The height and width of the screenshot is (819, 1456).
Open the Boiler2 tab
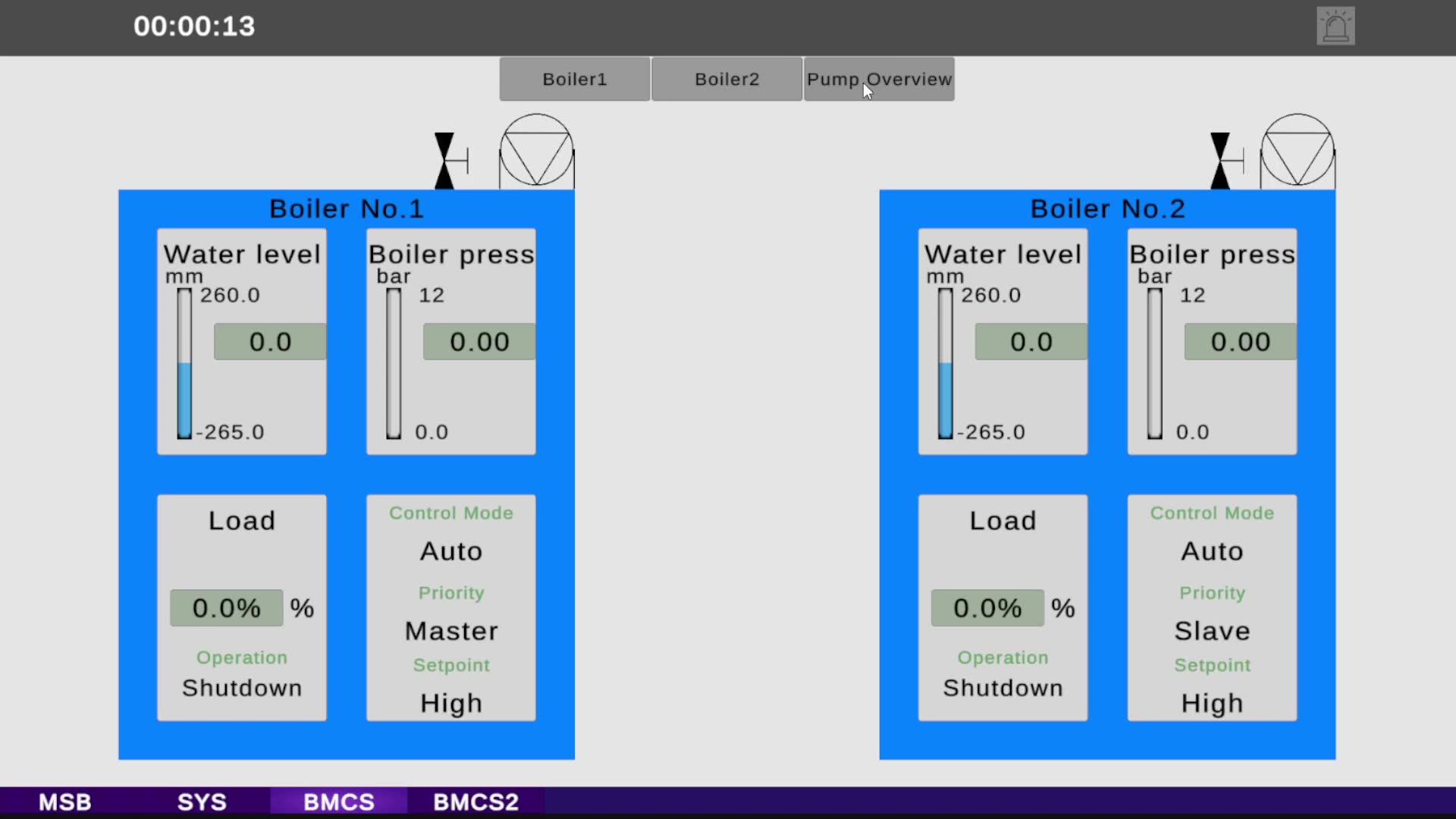[x=727, y=79]
